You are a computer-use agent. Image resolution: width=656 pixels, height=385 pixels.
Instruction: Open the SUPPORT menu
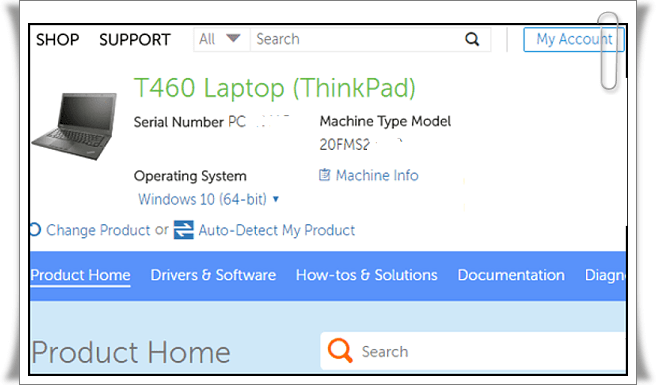click(x=135, y=40)
